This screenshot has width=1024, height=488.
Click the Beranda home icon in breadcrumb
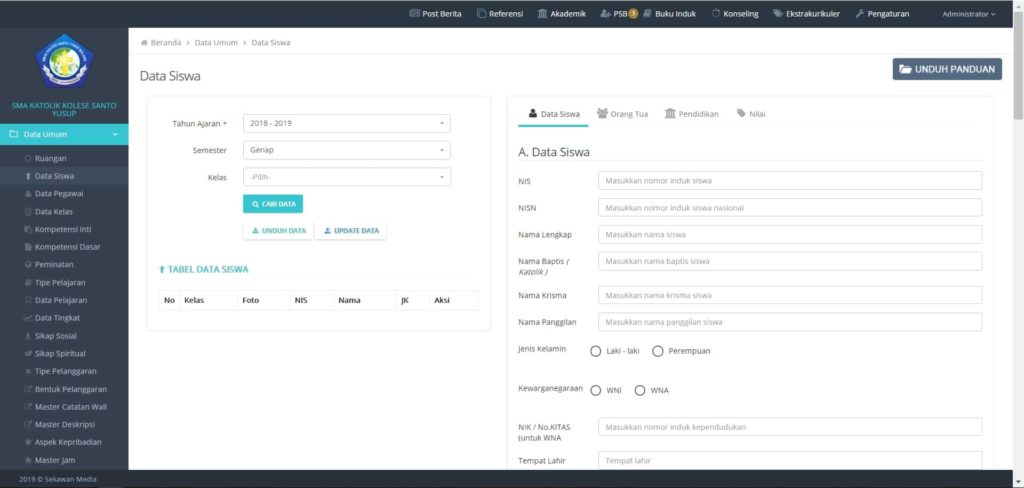[144, 42]
